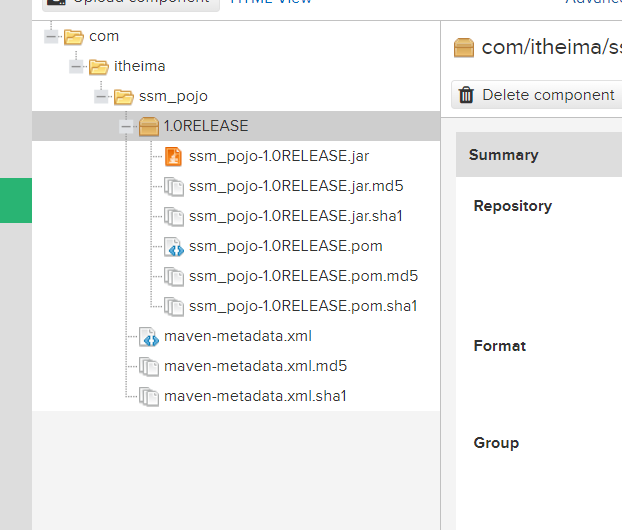
Task: Click the file icon beside ssm_pojo-1.0RELEASE.pom.md5
Action: pyautogui.click(x=174, y=277)
